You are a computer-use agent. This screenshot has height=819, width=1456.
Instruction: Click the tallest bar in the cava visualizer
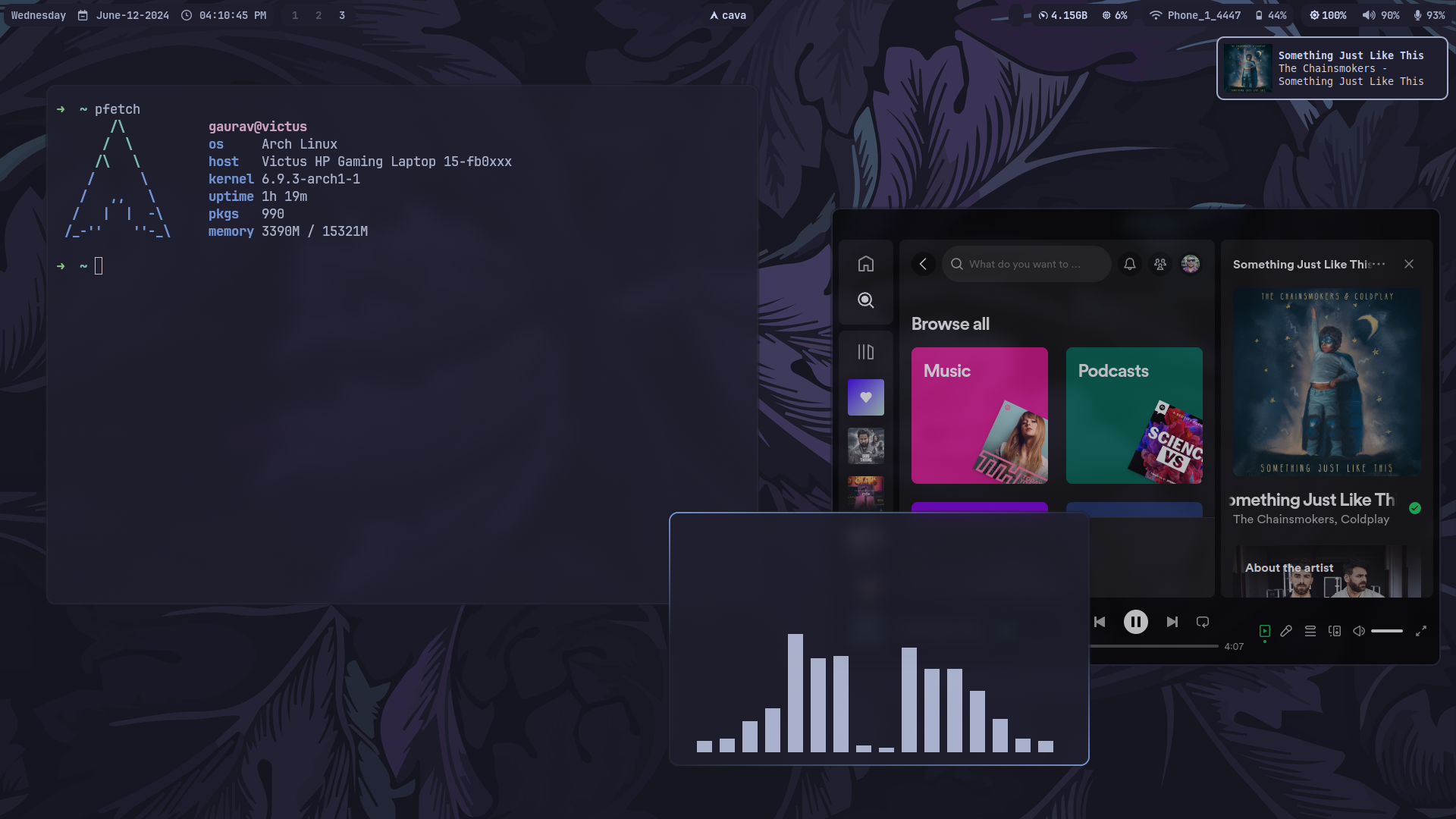(795, 693)
